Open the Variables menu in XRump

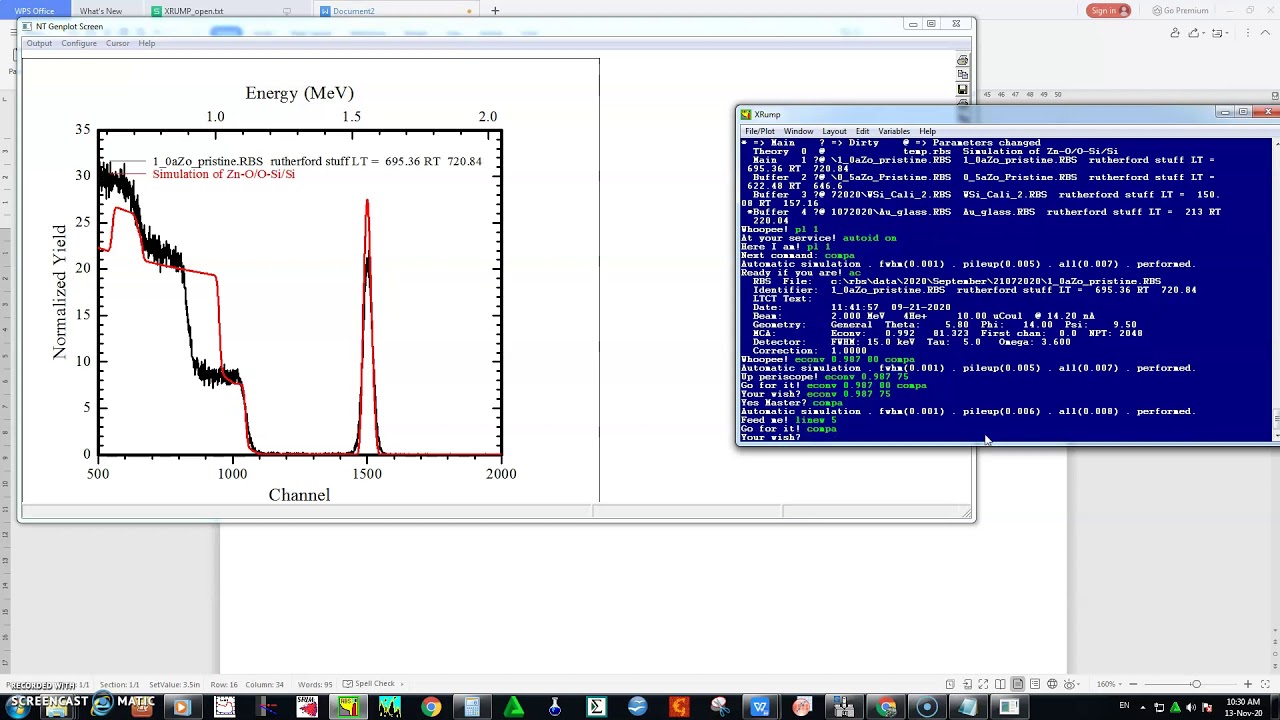click(894, 131)
